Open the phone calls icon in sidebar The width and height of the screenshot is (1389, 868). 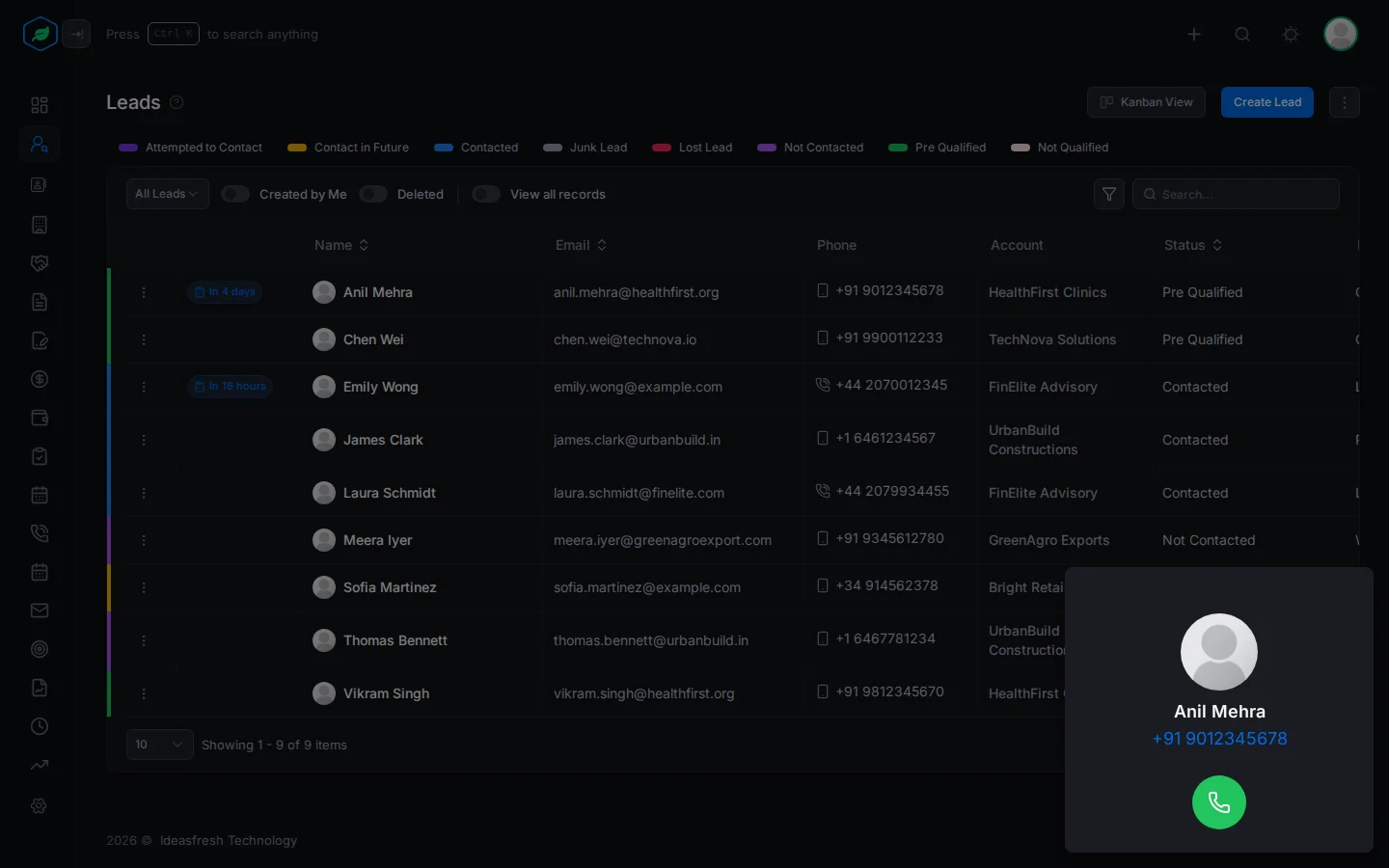pyautogui.click(x=40, y=533)
